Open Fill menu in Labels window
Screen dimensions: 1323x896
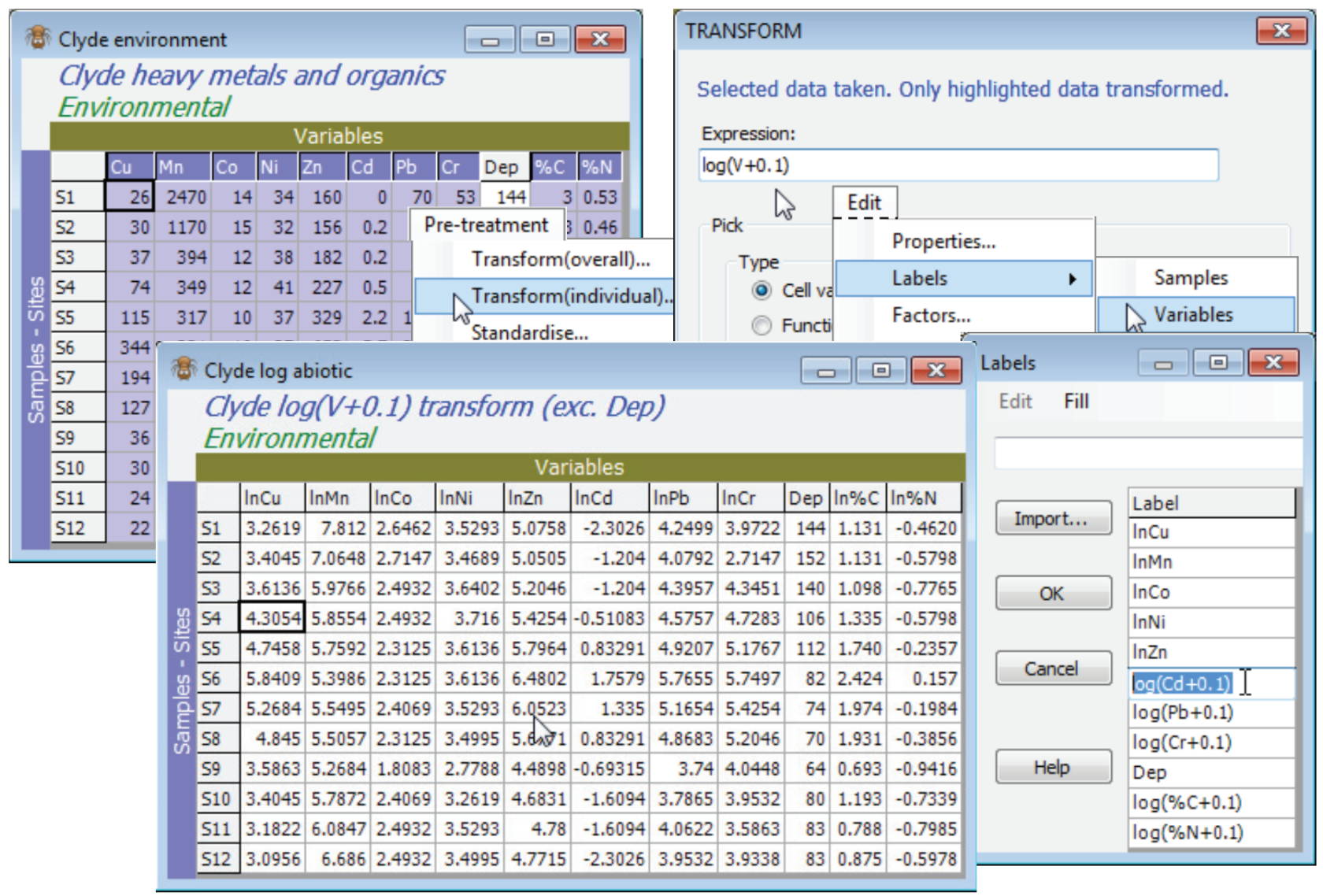[x=1076, y=402]
